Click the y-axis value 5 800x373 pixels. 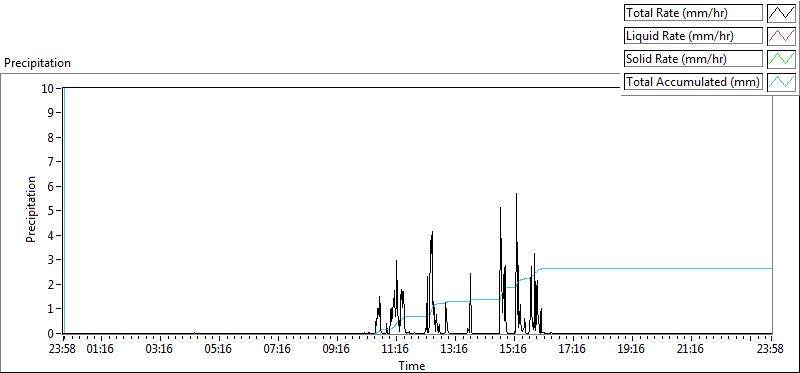pyautogui.click(x=51, y=211)
